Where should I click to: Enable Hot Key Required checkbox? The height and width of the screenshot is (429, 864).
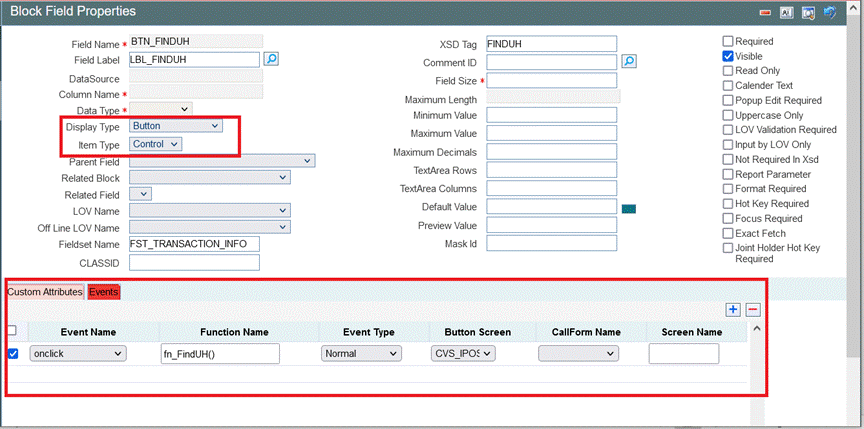coord(728,203)
